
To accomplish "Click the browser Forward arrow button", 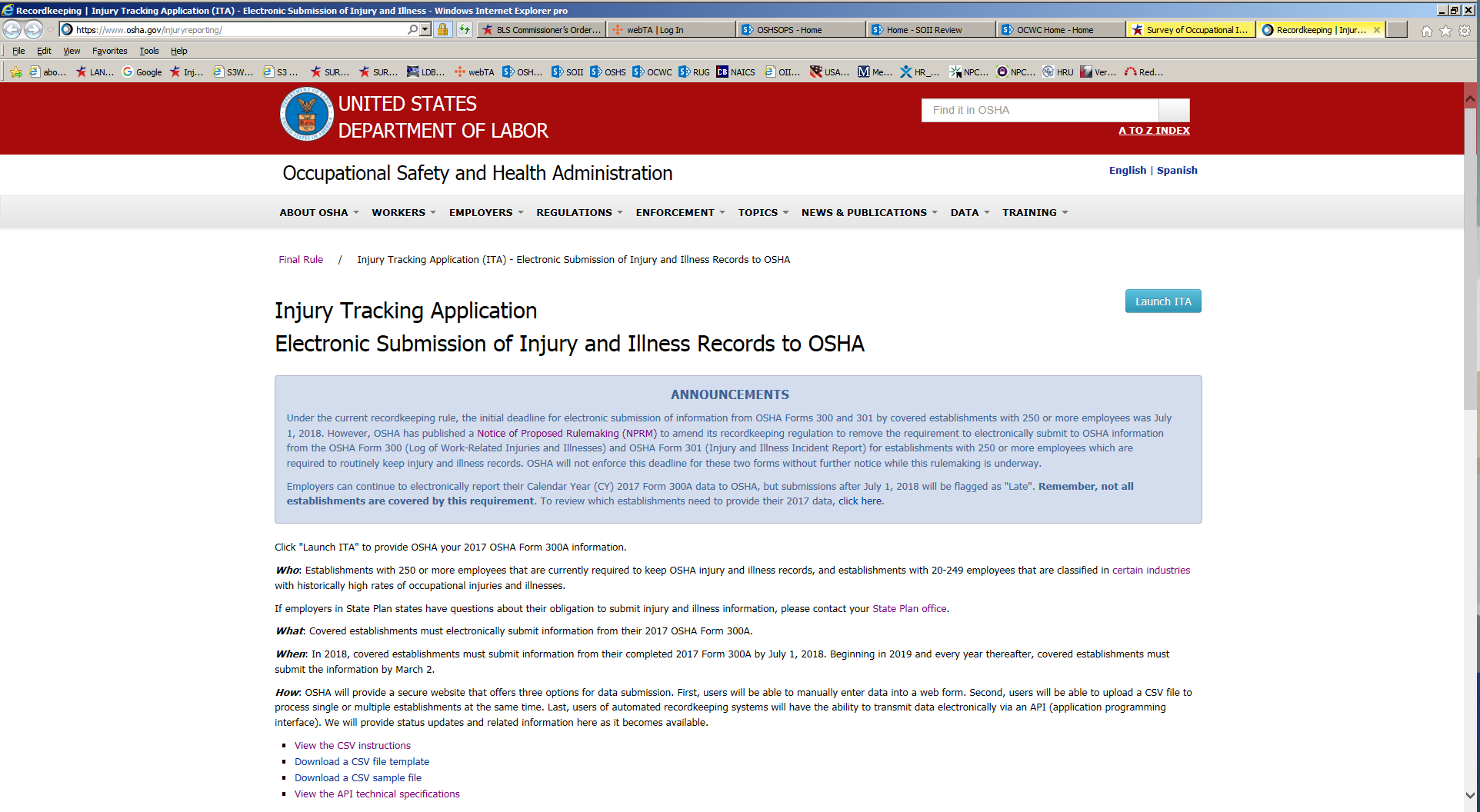I will pos(33,30).
